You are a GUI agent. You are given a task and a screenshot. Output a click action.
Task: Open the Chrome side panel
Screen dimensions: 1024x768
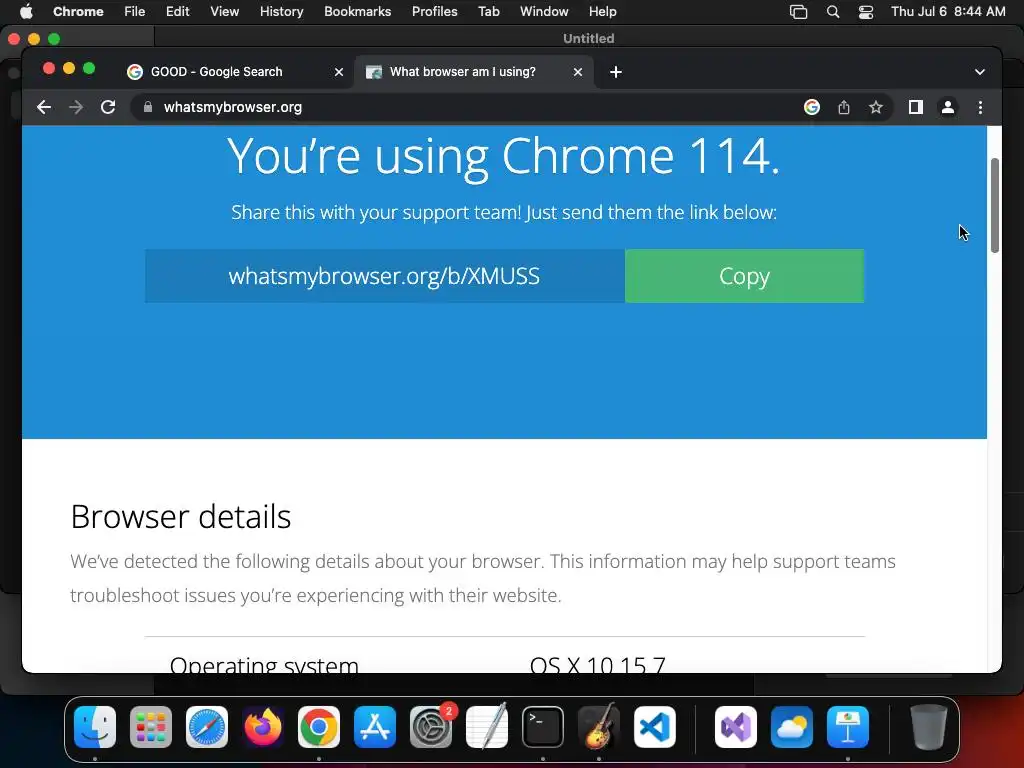pyautogui.click(x=916, y=107)
